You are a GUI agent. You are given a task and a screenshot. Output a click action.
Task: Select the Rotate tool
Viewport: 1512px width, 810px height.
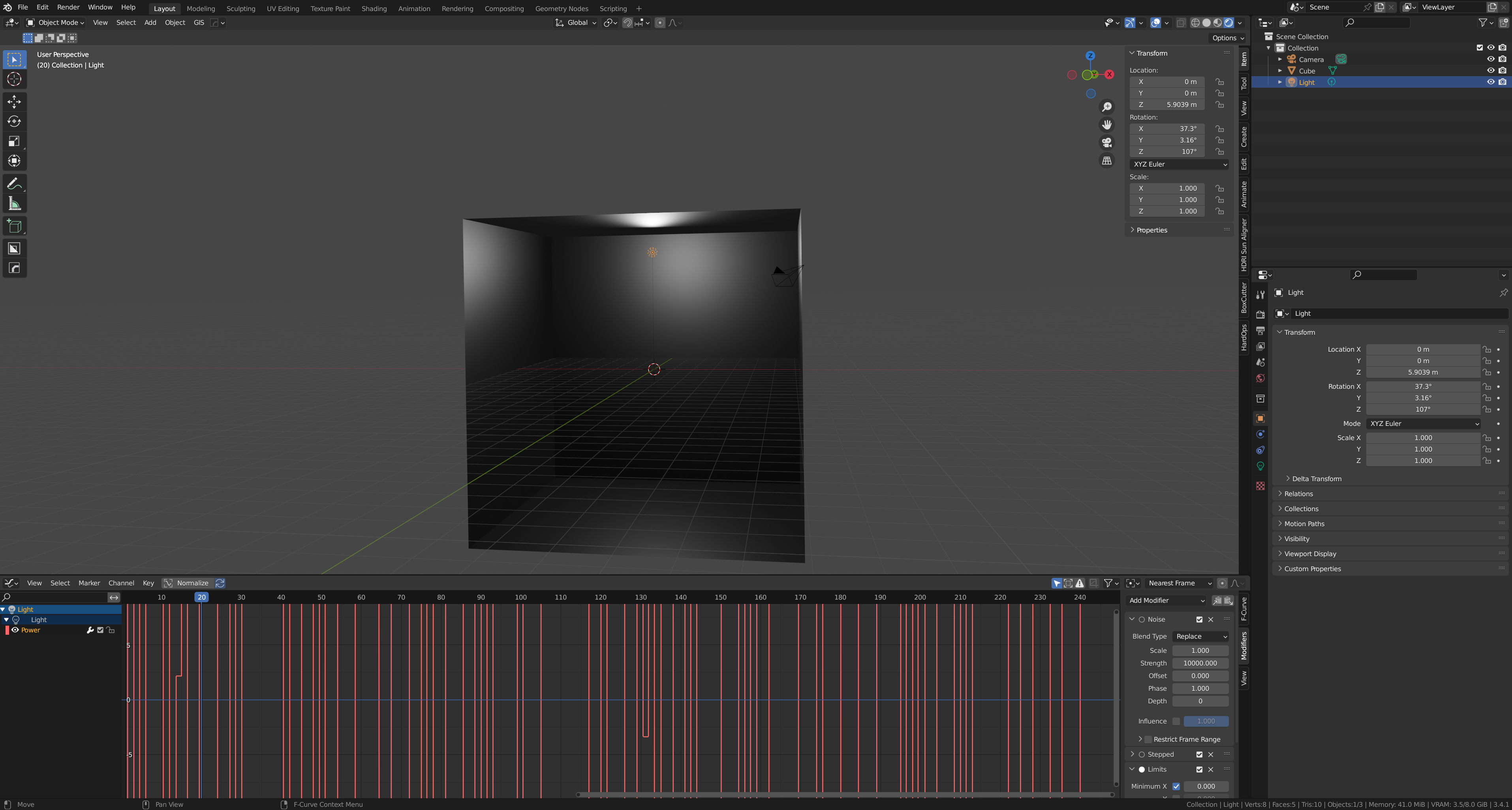pyautogui.click(x=14, y=122)
